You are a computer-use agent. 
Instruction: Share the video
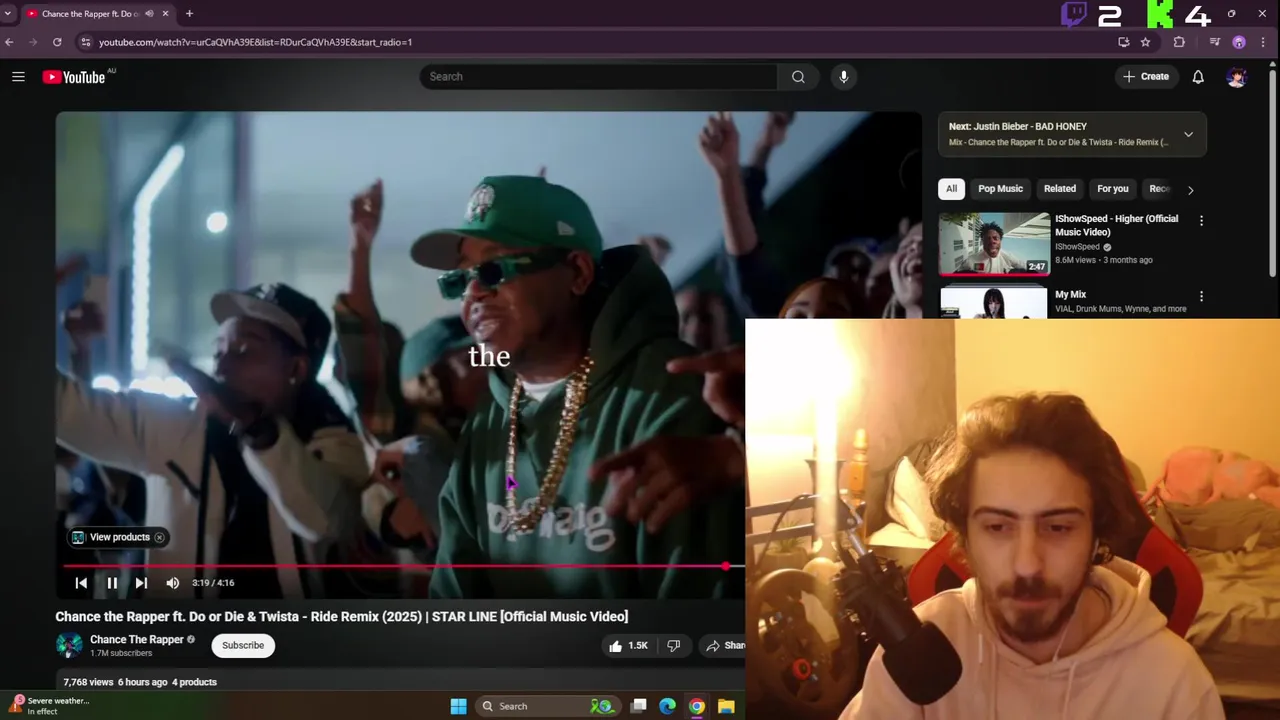click(x=726, y=646)
